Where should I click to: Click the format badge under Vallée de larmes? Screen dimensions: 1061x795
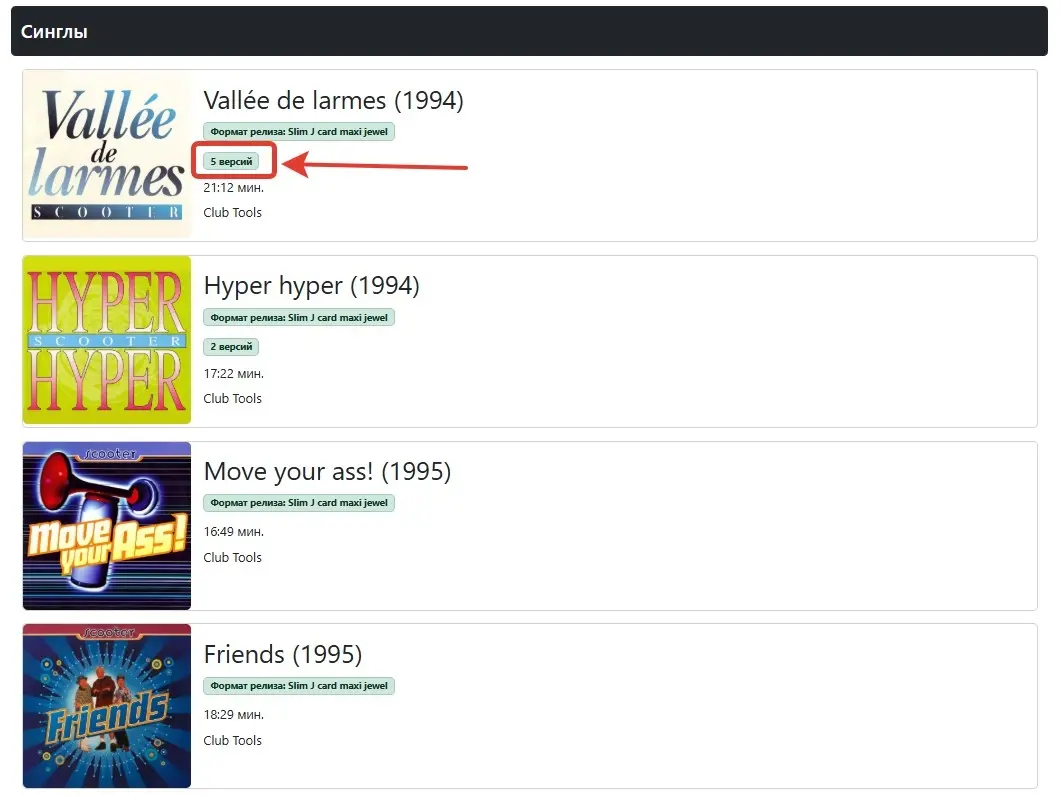click(x=299, y=131)
